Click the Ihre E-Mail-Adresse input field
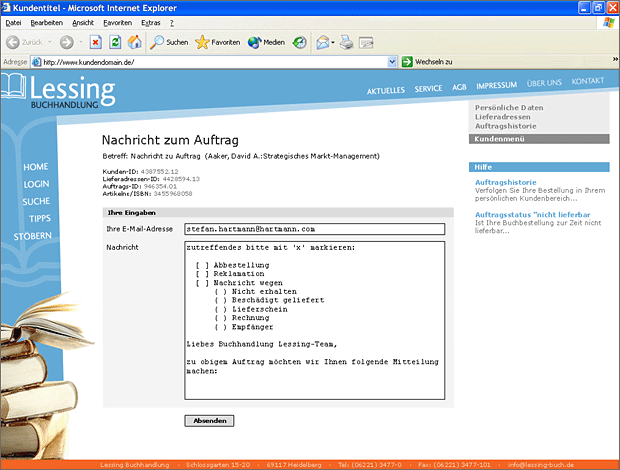Viewport: 620px width, 470px height. pos(314,229)
